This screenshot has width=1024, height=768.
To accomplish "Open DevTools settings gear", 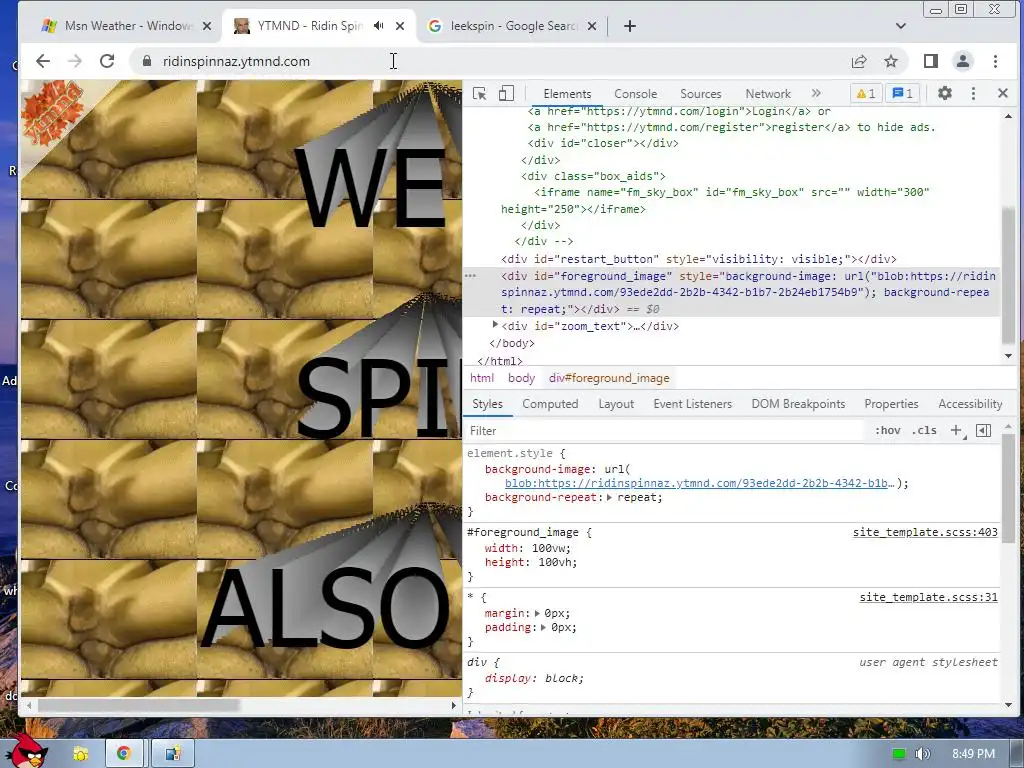I will [x=944, y=93].
